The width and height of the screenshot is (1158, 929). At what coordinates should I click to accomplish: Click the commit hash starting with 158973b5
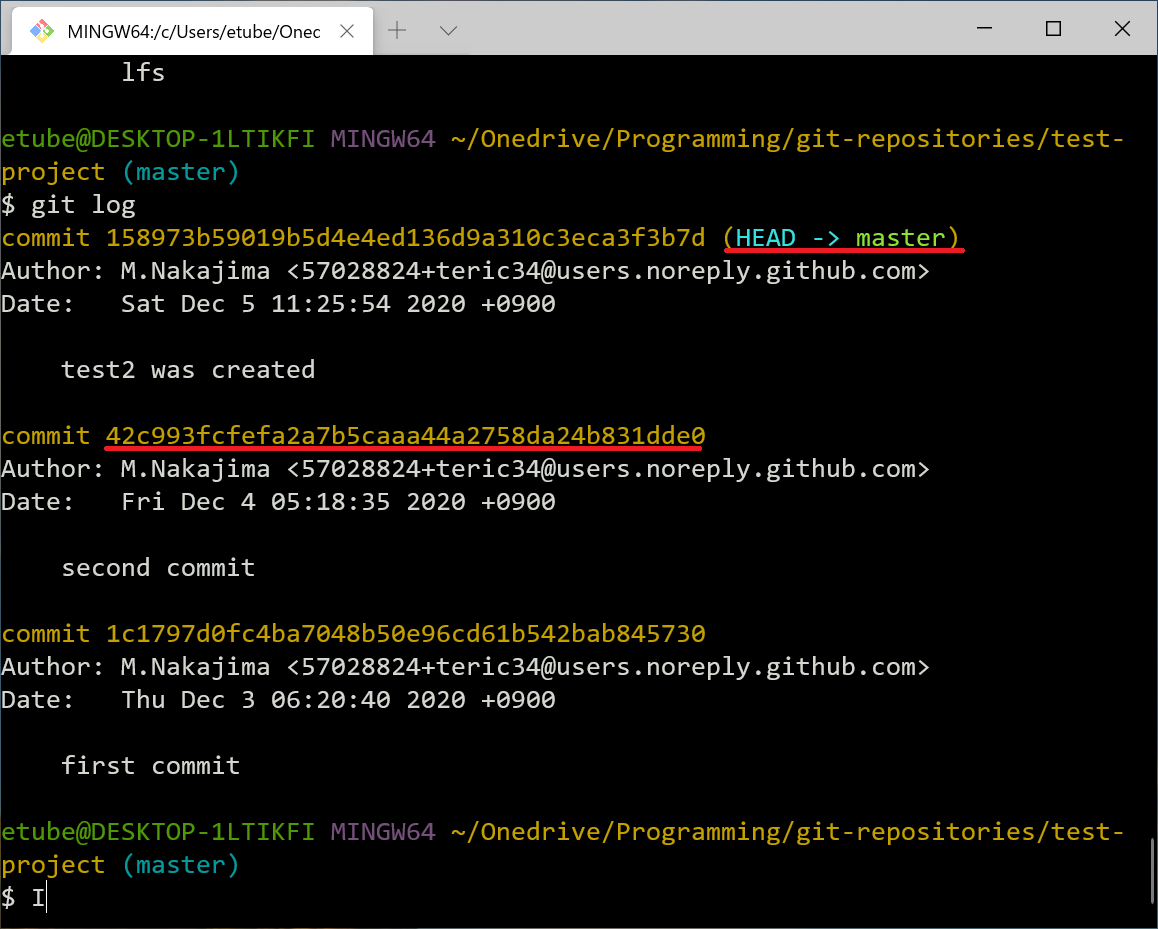(x=405, y=238)
